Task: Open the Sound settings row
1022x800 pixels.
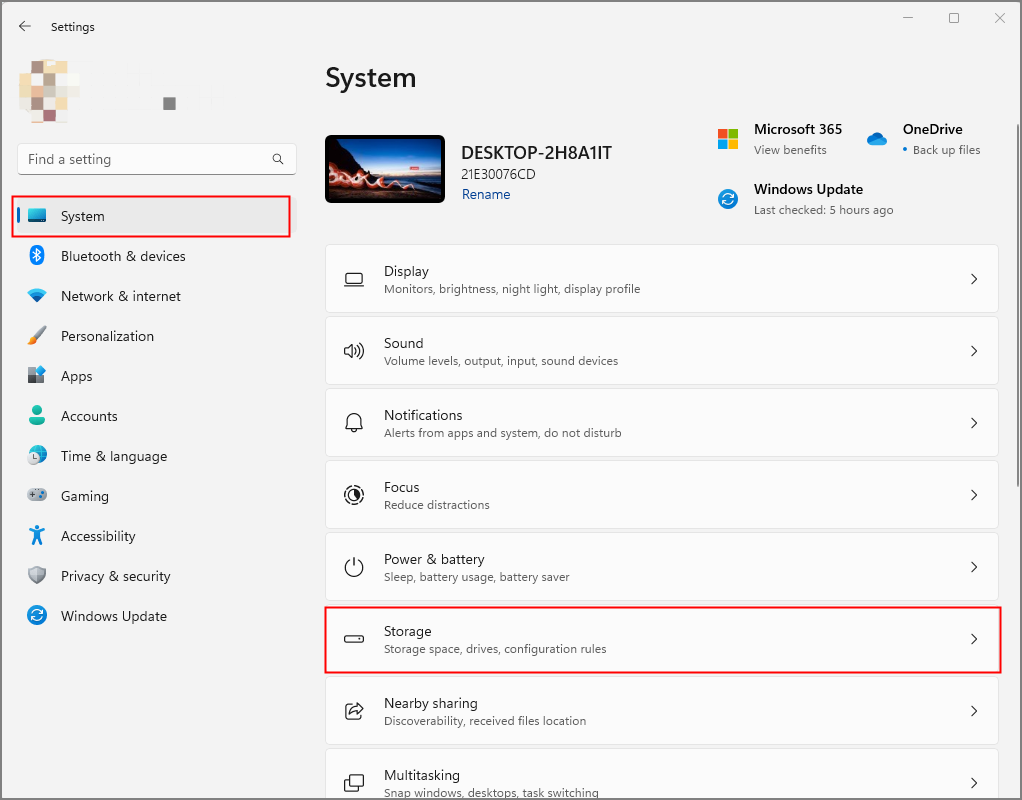Action: 661,350
